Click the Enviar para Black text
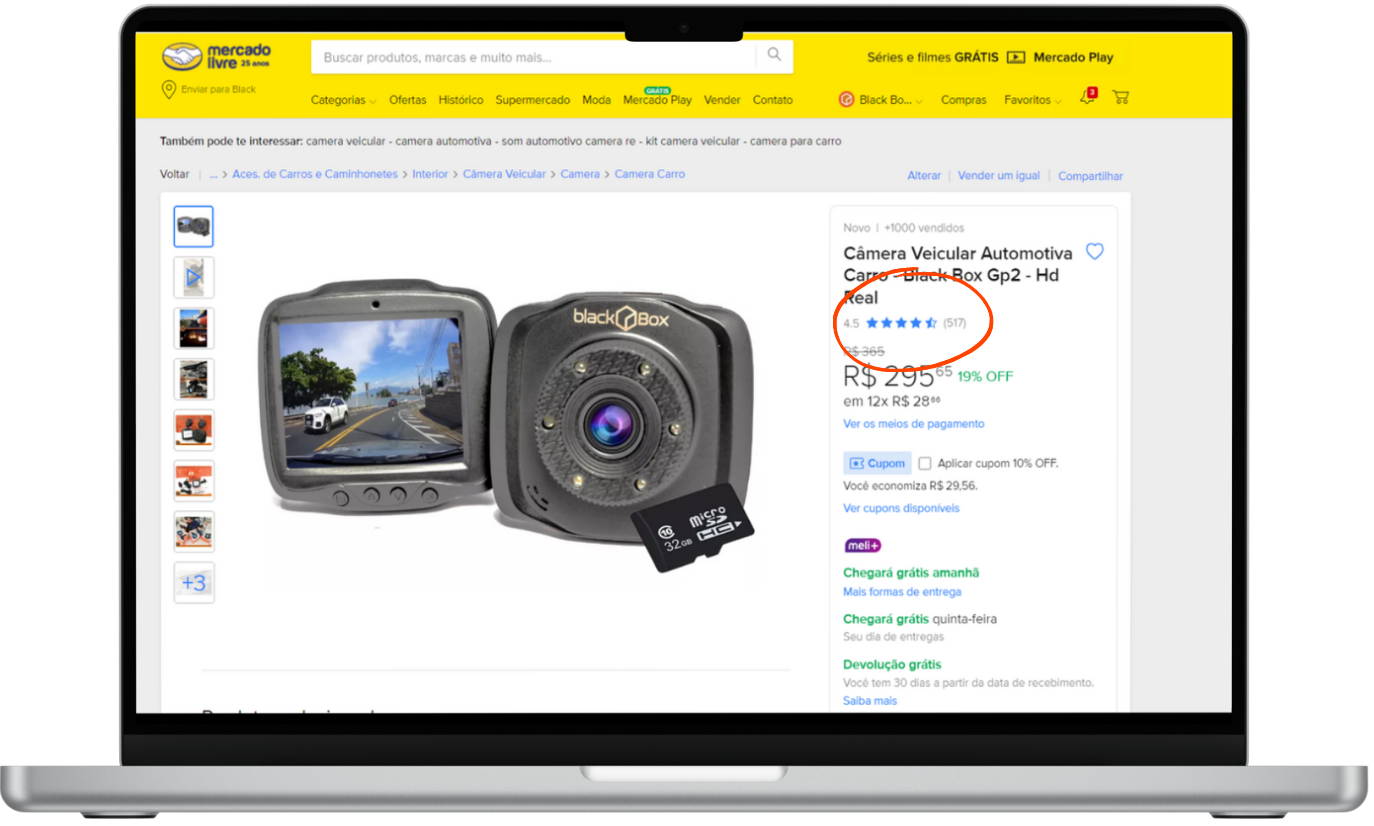 (x=218, y=90)
